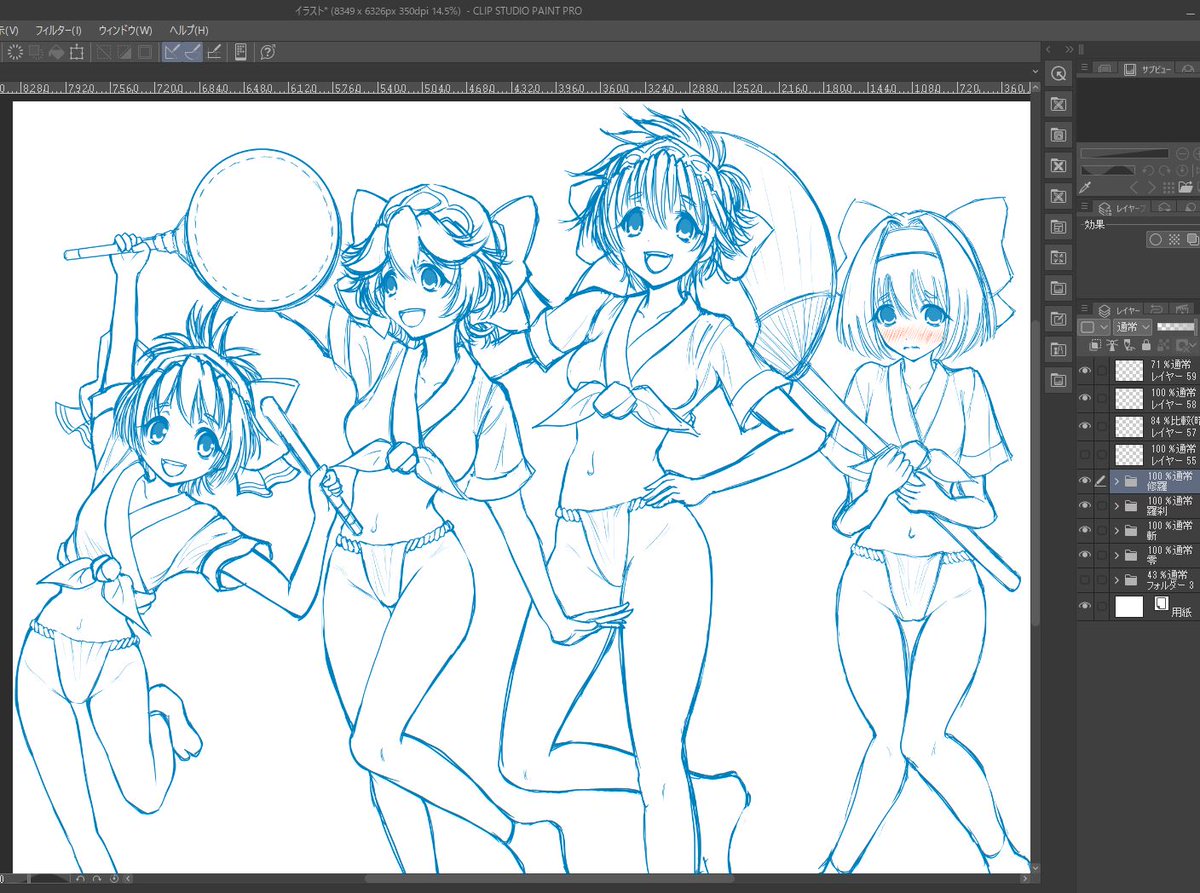Switch to the レイヤー tab in the layer palette
This screenshot has height=893, width=1200.
click(x=1119, y=310)
